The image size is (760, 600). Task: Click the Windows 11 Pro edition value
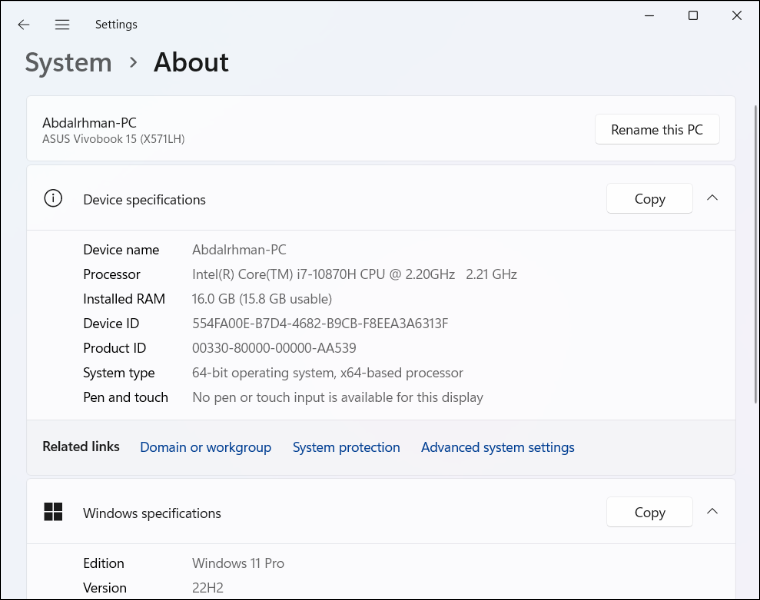(238, 563)
